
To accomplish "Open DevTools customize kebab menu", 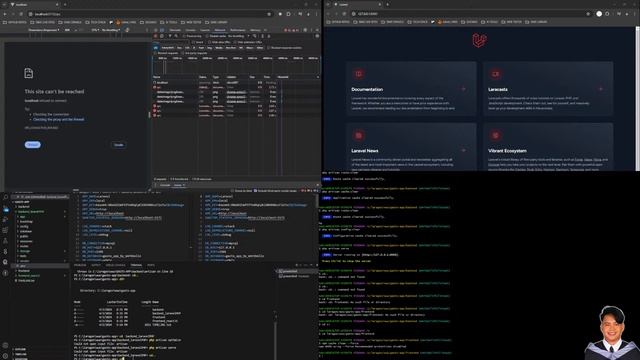I will (311, 30).
